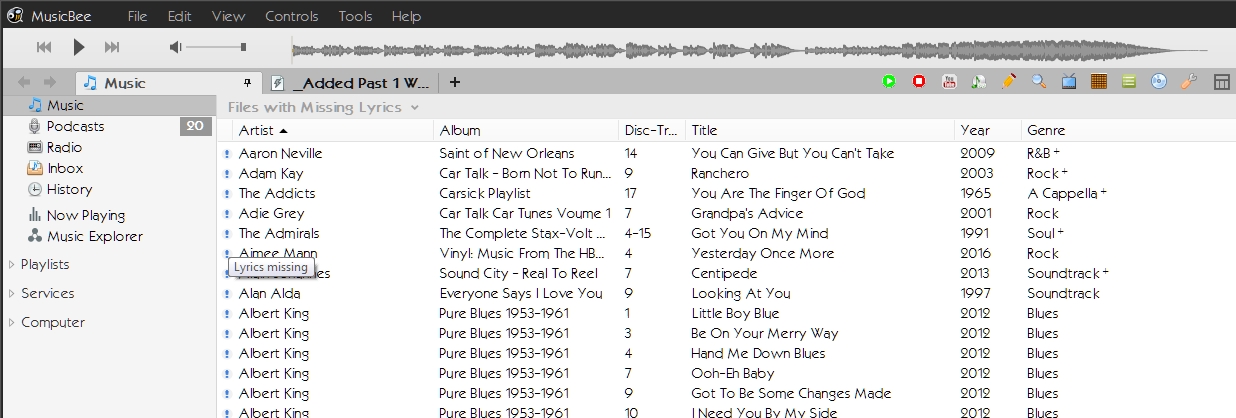Switch to the _Added Past 1 W... tab

[351, 83]
